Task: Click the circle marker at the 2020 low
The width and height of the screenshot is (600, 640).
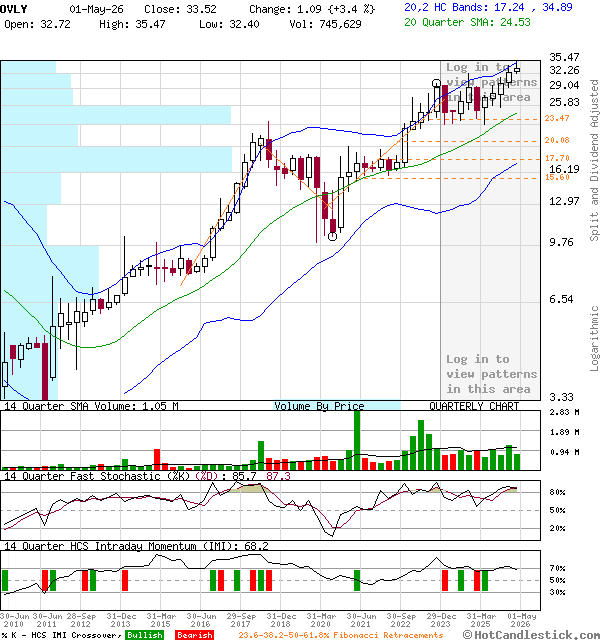Action: (x=333, y=236)
